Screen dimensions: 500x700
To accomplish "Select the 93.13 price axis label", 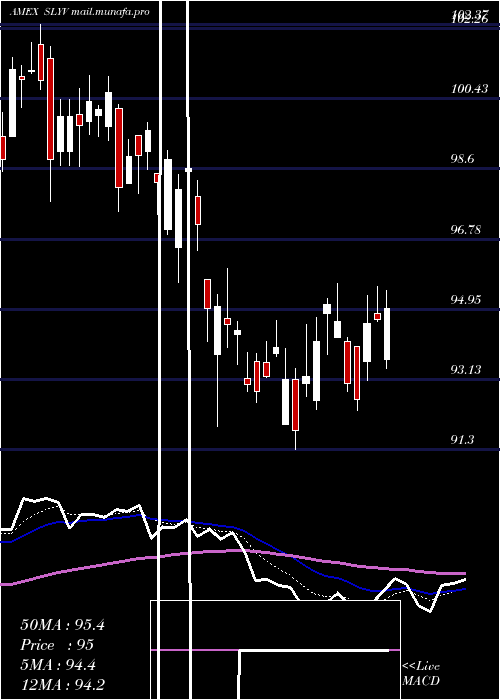I will [466, 370].
